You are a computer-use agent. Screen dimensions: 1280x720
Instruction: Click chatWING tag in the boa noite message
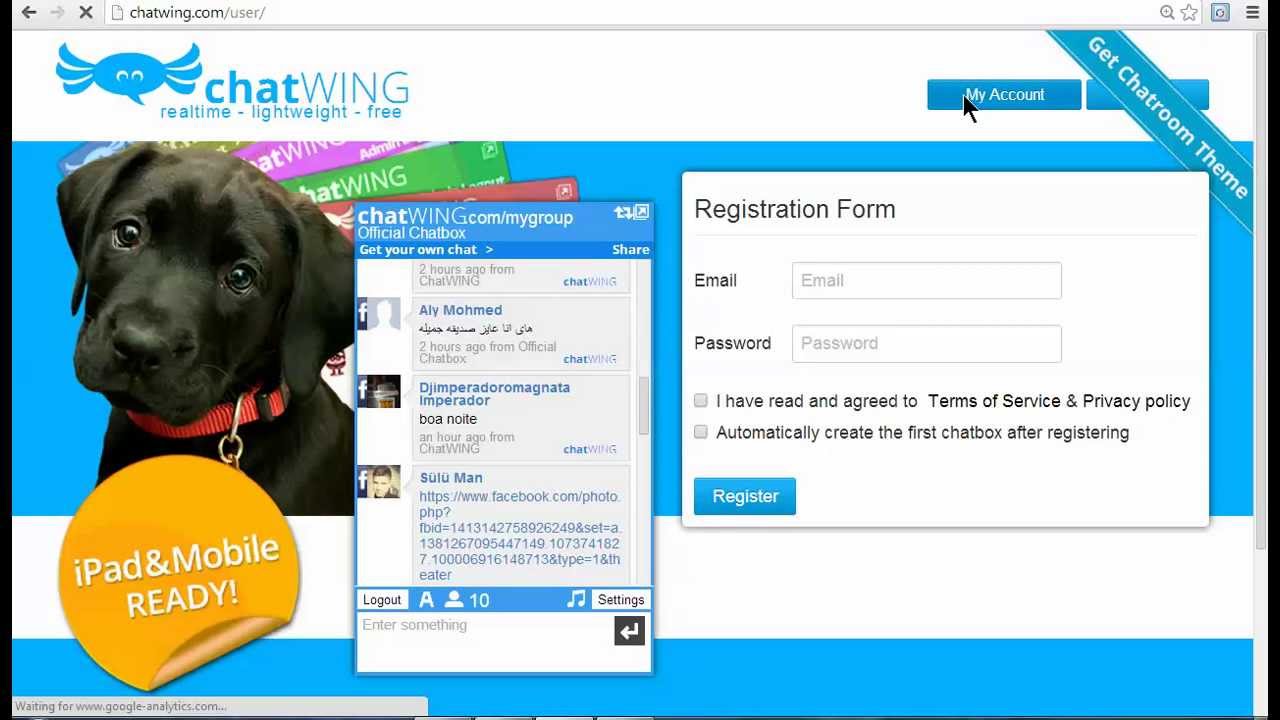coord(590,449)
